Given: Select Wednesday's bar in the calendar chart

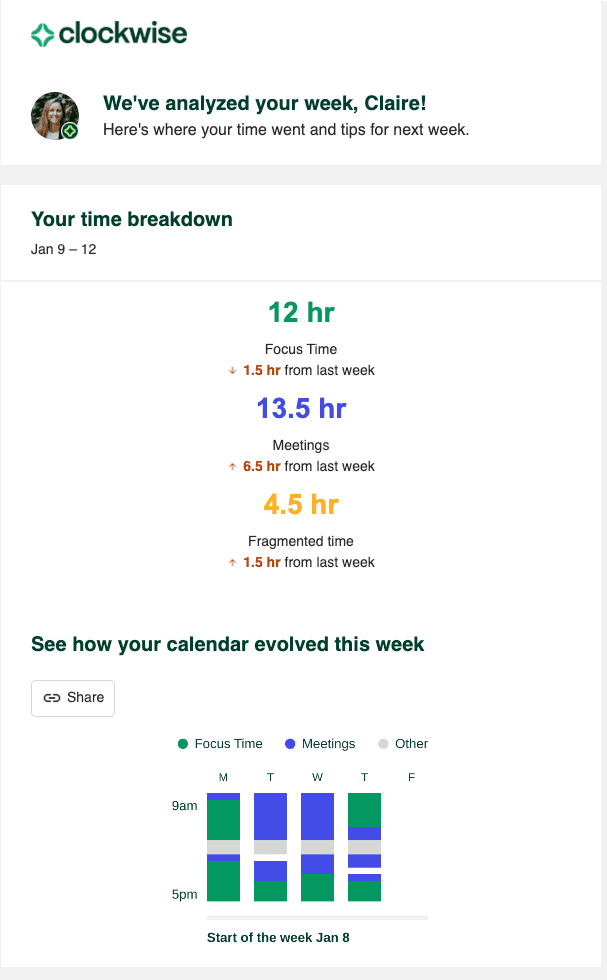Looking at the screenshot, I should 317,847.
